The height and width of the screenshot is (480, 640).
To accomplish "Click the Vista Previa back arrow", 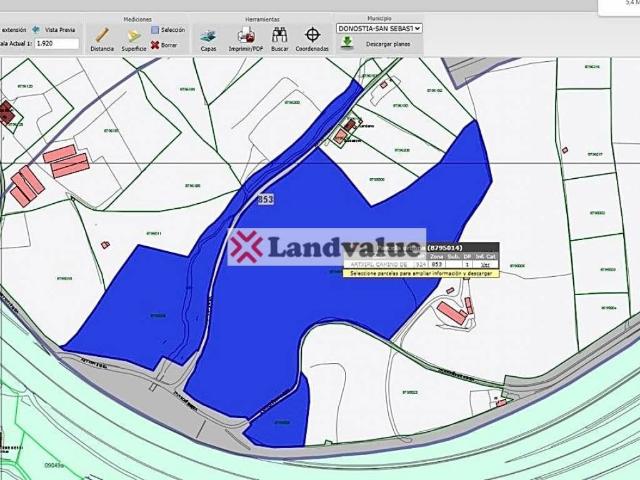I will coord(36,29).
